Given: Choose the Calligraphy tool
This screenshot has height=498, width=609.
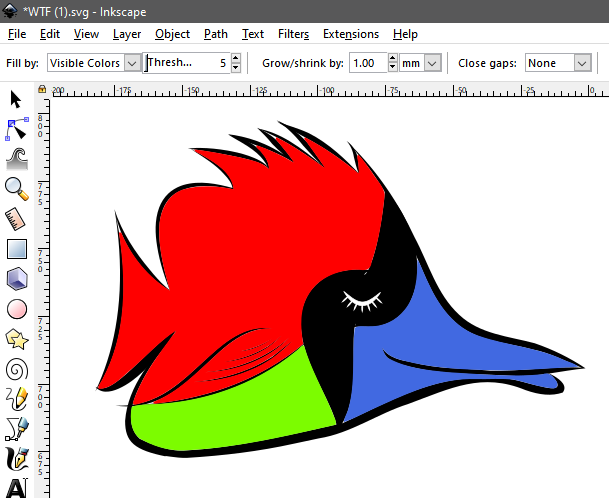Looking at the screenshot, I should [16, 459].
